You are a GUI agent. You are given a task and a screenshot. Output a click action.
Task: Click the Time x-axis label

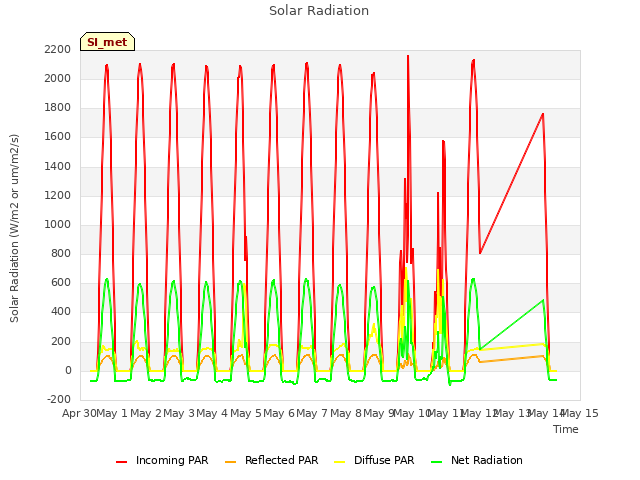pyautogui.click(x=566, y=429)
